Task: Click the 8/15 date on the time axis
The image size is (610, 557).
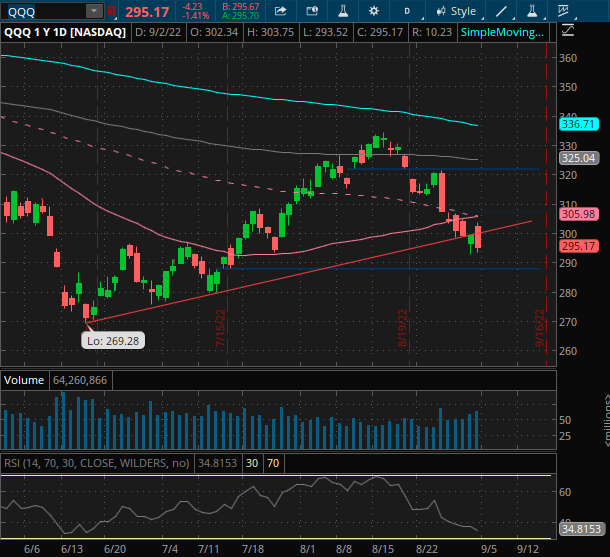Action: (383, 549)
